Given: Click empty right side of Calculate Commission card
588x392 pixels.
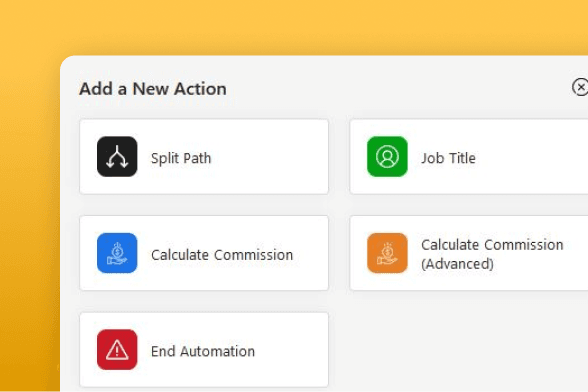Looking at the screenshot, I should coord(310,253).
